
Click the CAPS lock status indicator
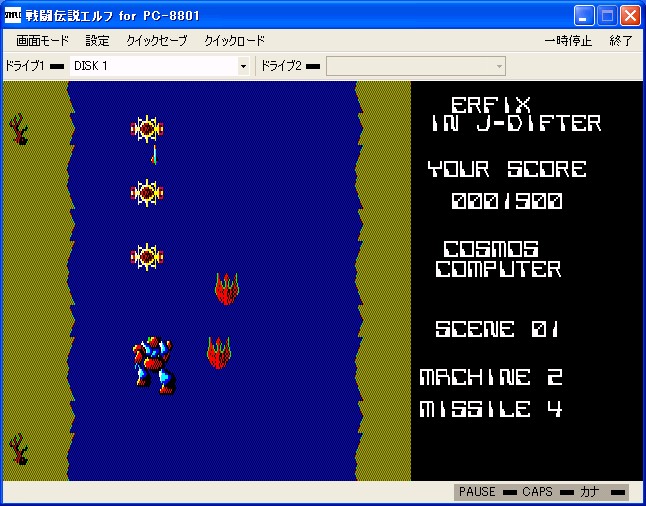click(548, 492)
